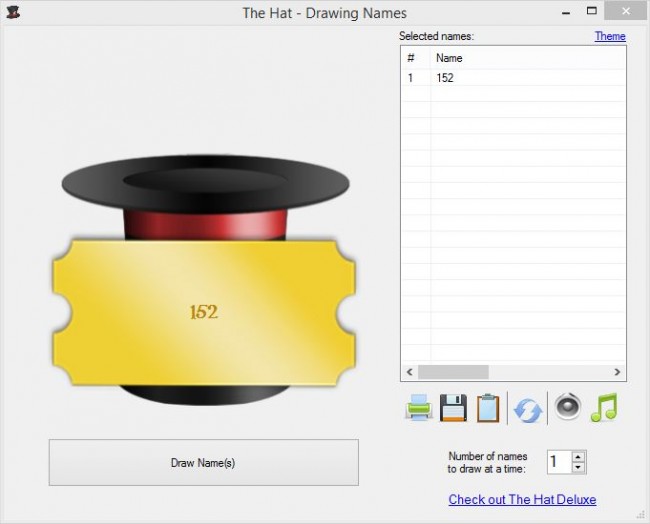This screenshot has width=650, height=524.
Task: Click the Draw Name(s) button
Action: coord(203,462)
